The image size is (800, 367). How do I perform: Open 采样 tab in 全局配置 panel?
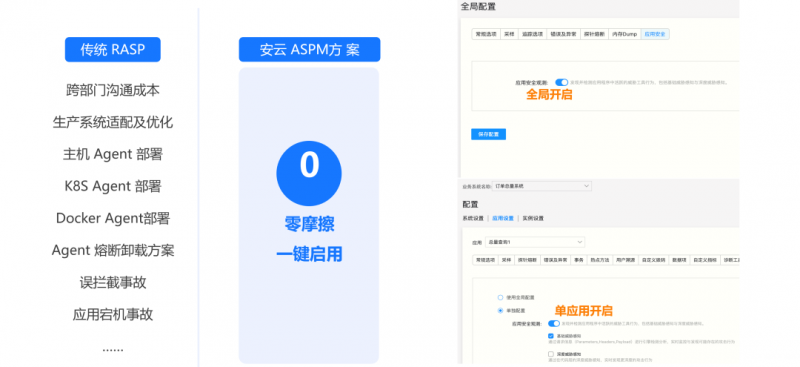(509, 34)
